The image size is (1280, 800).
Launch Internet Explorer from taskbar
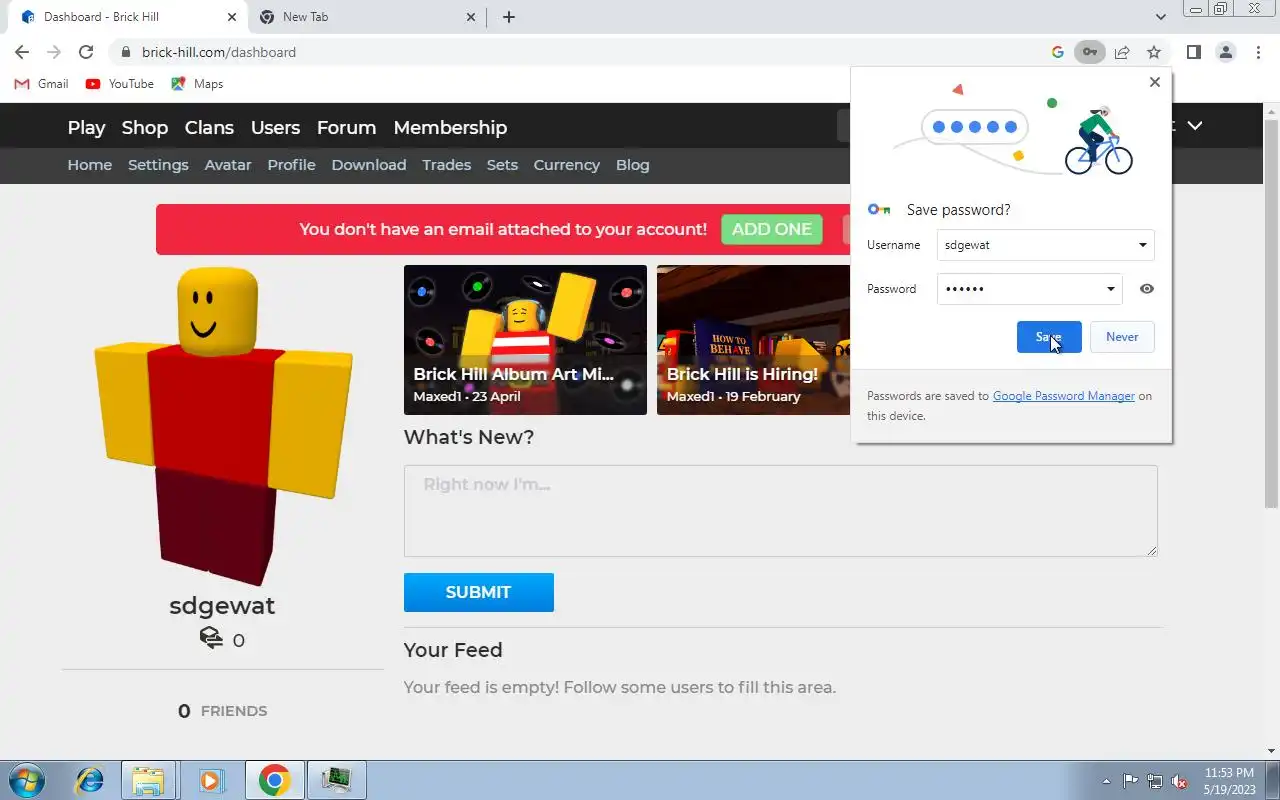coord(90,780)
